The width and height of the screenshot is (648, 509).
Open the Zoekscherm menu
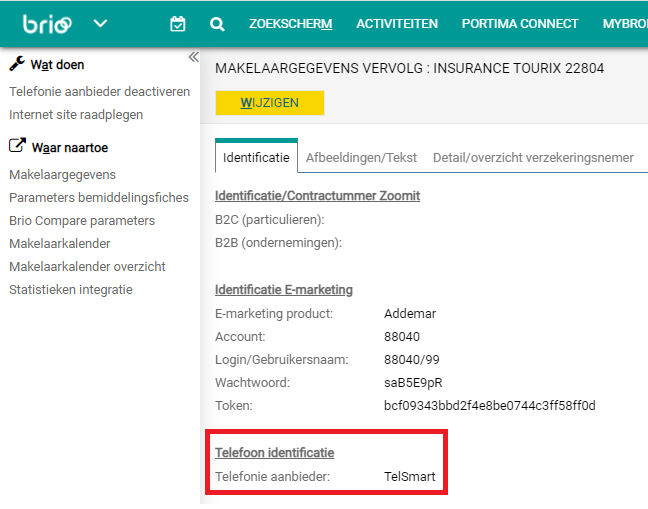tap(290, 24)
